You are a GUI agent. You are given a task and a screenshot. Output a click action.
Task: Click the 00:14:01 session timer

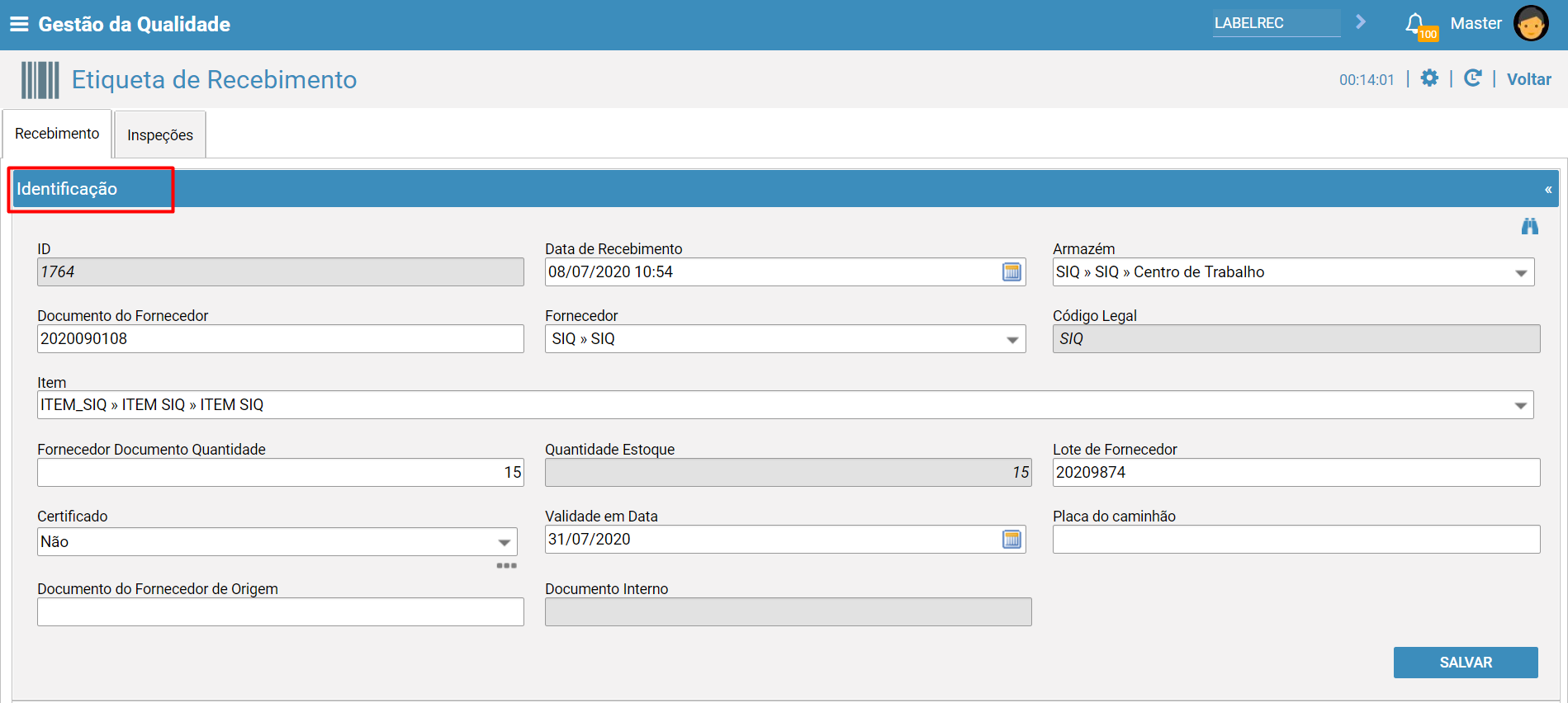1367,80
